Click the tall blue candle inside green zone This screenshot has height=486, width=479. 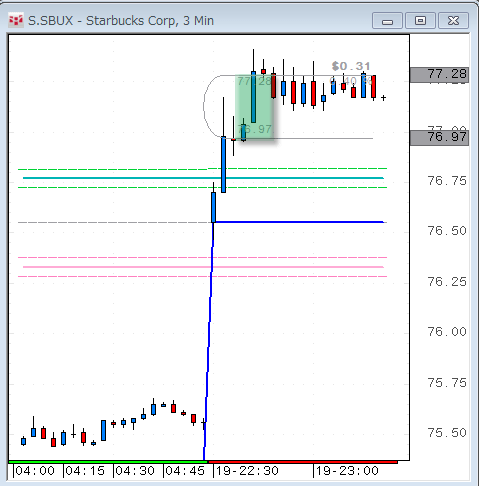(253, 97)
